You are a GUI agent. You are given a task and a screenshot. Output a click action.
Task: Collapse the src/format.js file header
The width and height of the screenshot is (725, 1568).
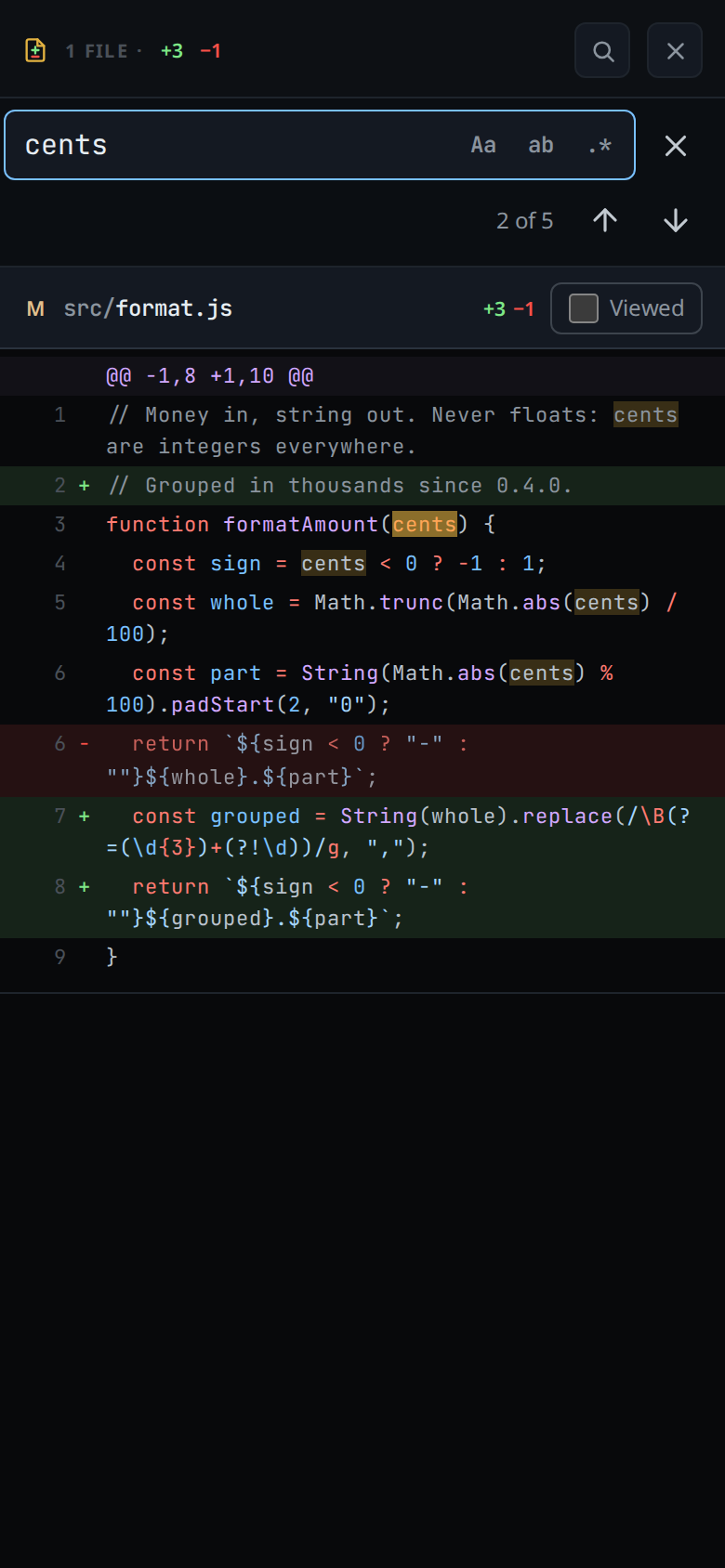[362, 308]
